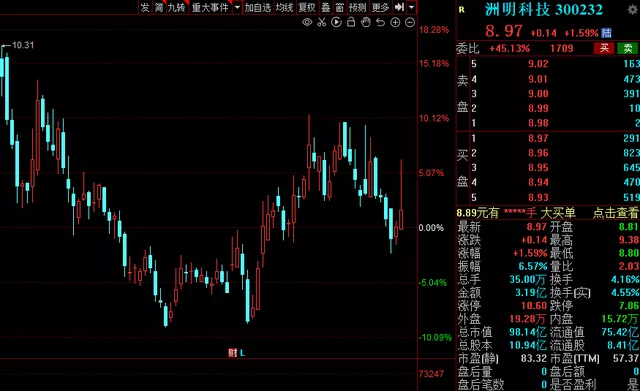Select sell level 5 price 9.02
This screenshot has width=640, height=391.
point(538,64)
